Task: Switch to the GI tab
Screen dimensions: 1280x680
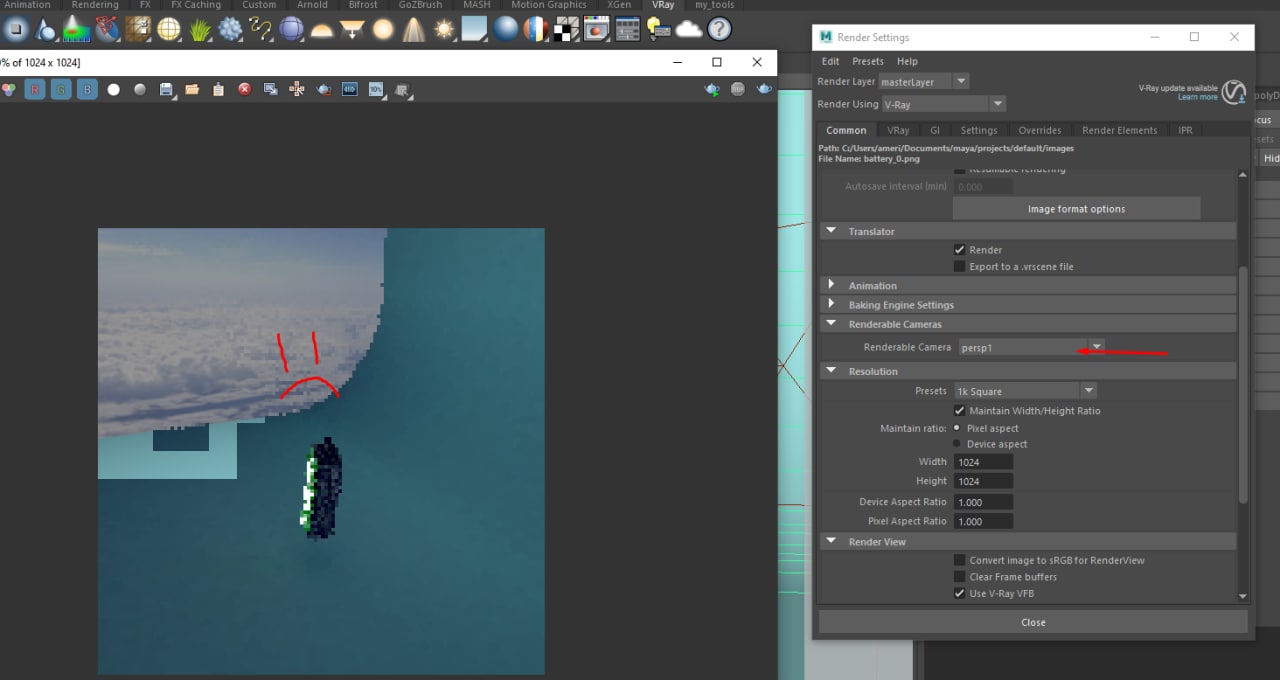Action: 935,130
